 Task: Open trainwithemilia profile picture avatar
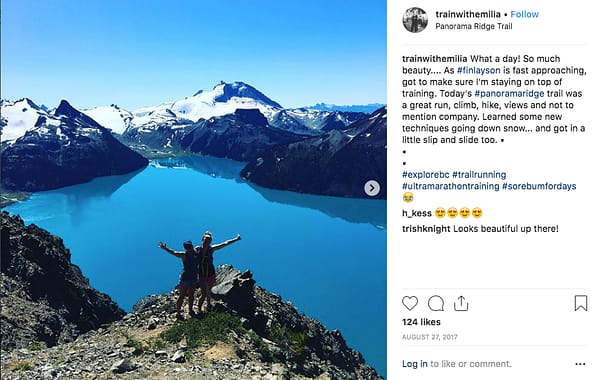[x=415, y=20]
